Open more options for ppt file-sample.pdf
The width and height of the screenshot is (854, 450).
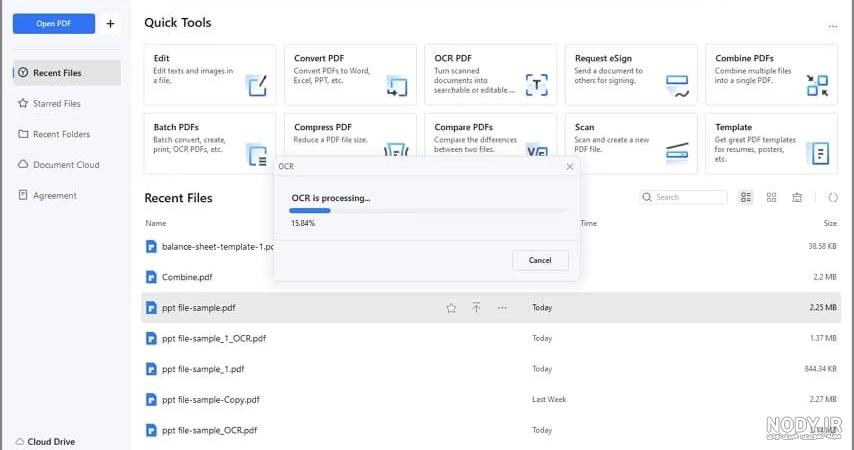coord(502,308)
